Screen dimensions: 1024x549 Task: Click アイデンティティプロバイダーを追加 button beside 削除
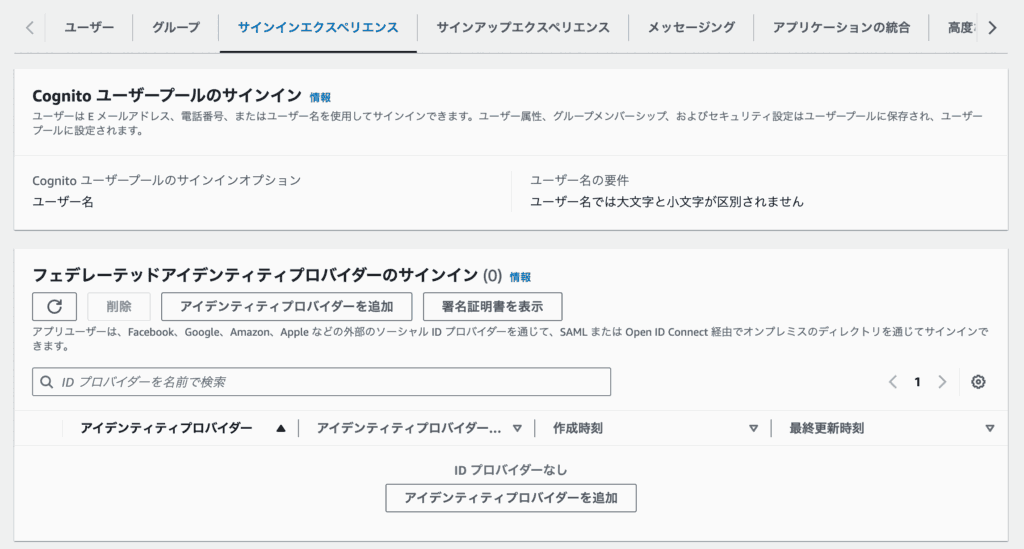click(286, 306)
